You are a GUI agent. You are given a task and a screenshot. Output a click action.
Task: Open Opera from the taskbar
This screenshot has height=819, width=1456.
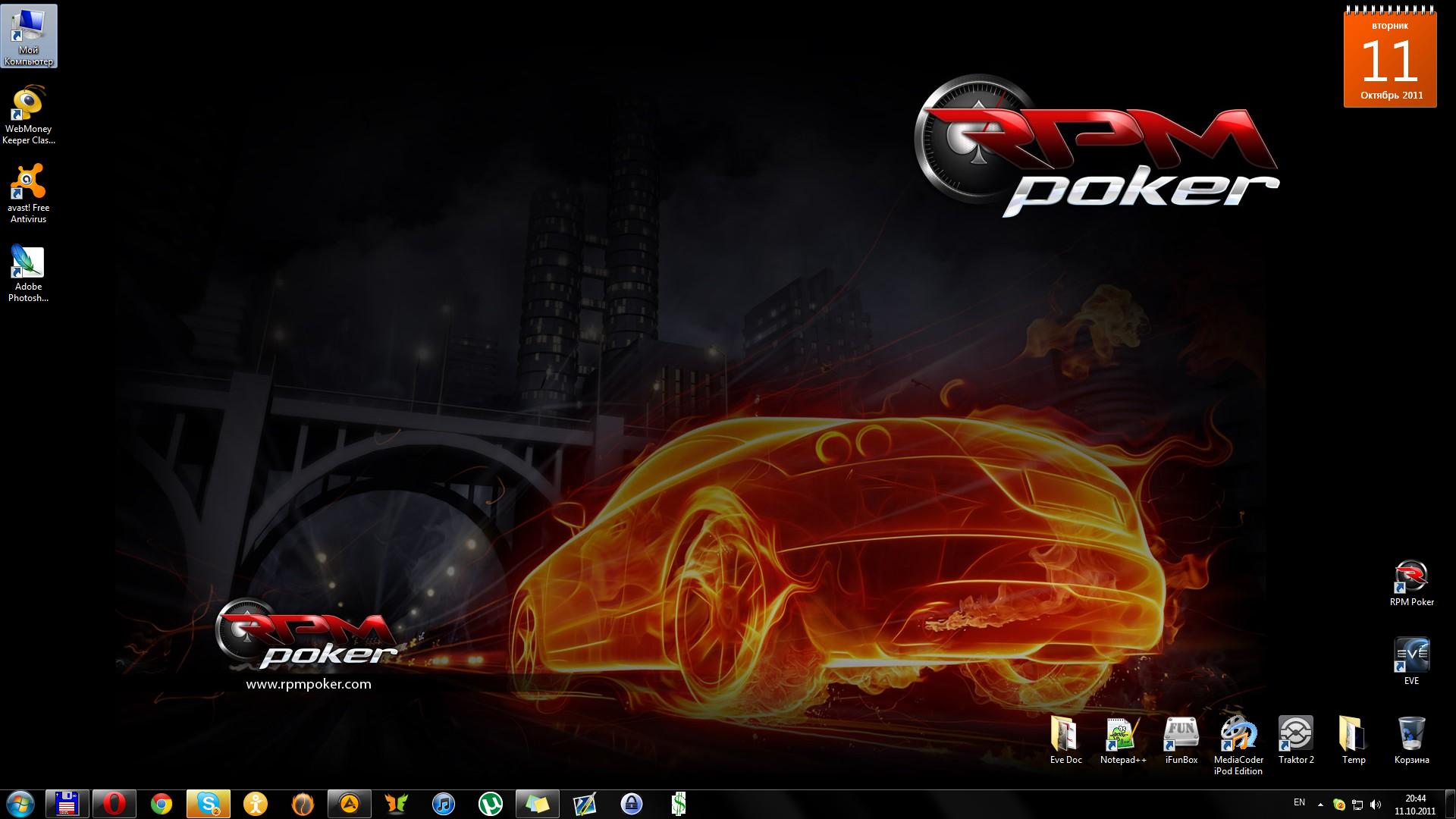115,804
